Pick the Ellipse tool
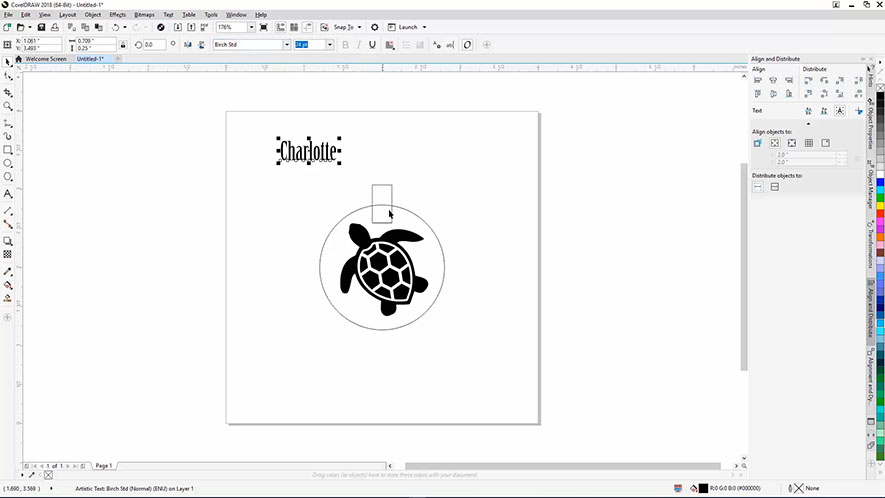 coord(8,163)
